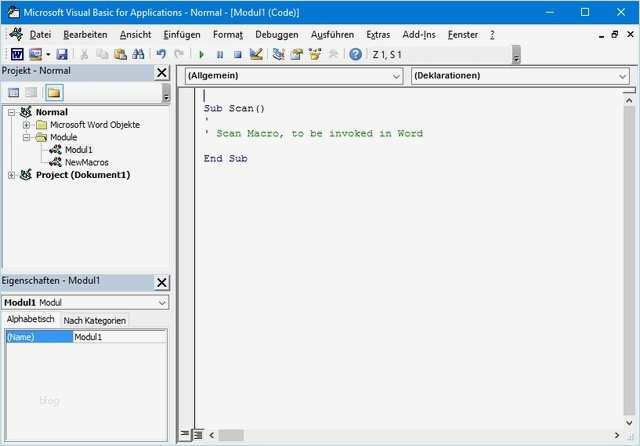Open VBA help question mark icon
Screen dimensions: 640x446
click(355, 54)
